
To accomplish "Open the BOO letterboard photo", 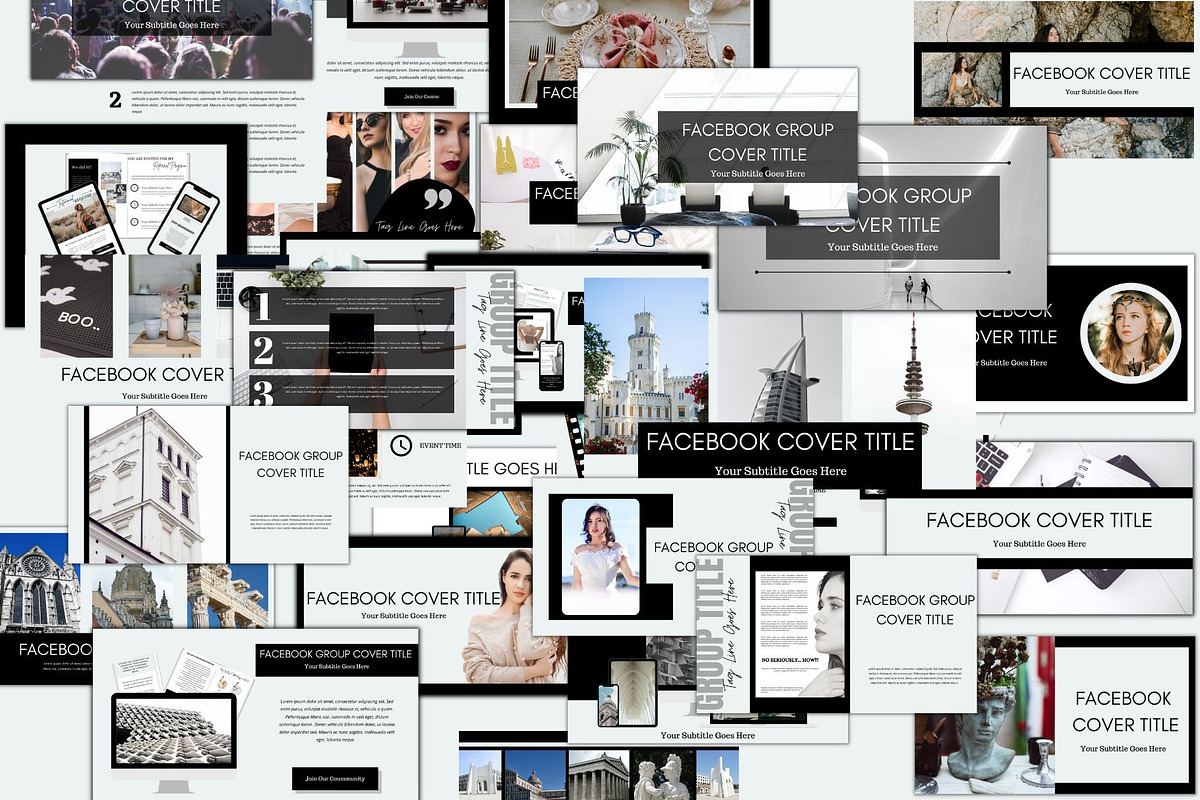I will click(77, 305).
